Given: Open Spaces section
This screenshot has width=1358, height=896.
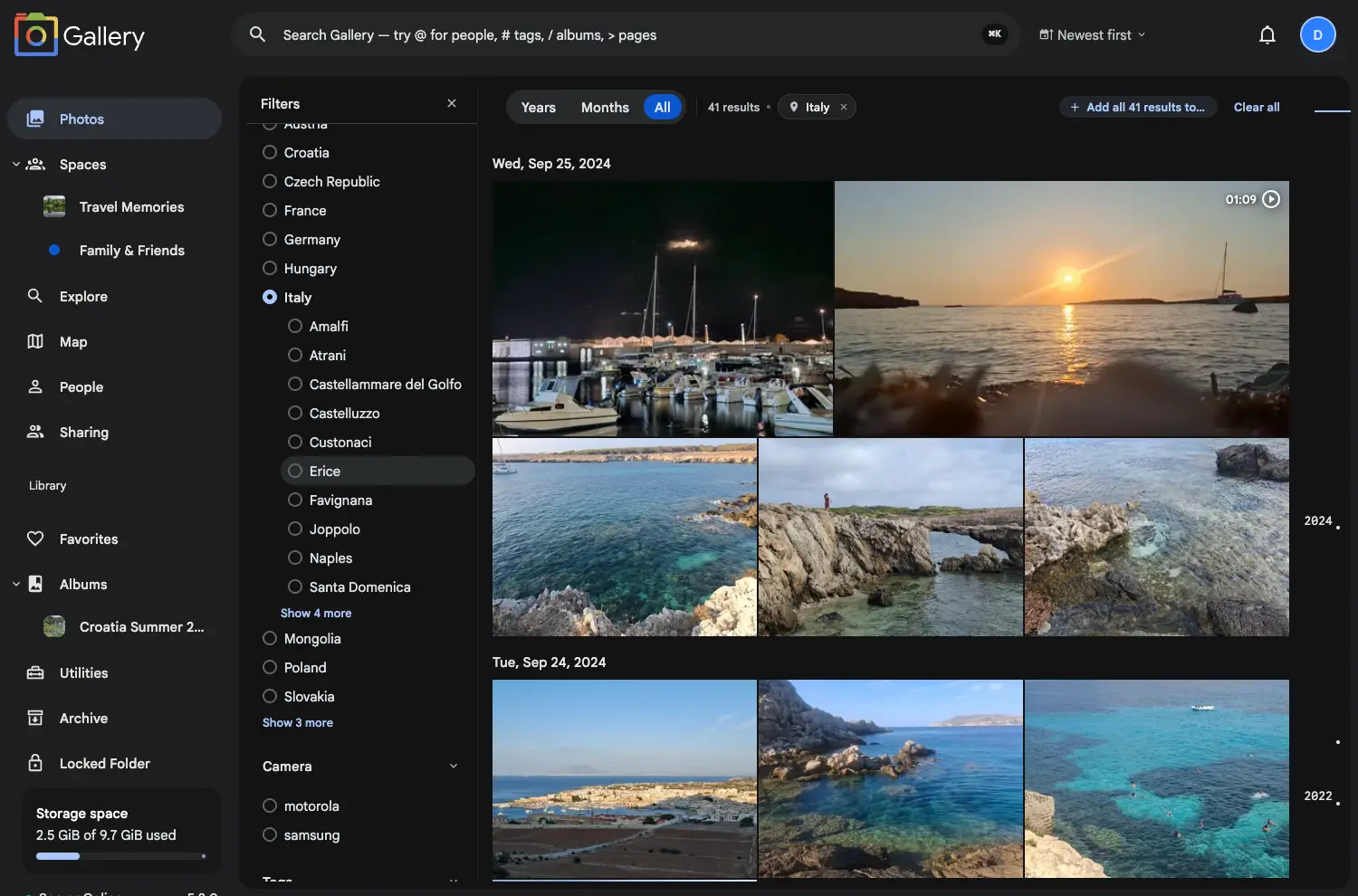Looking at the screenshot, I should (82, 164).
